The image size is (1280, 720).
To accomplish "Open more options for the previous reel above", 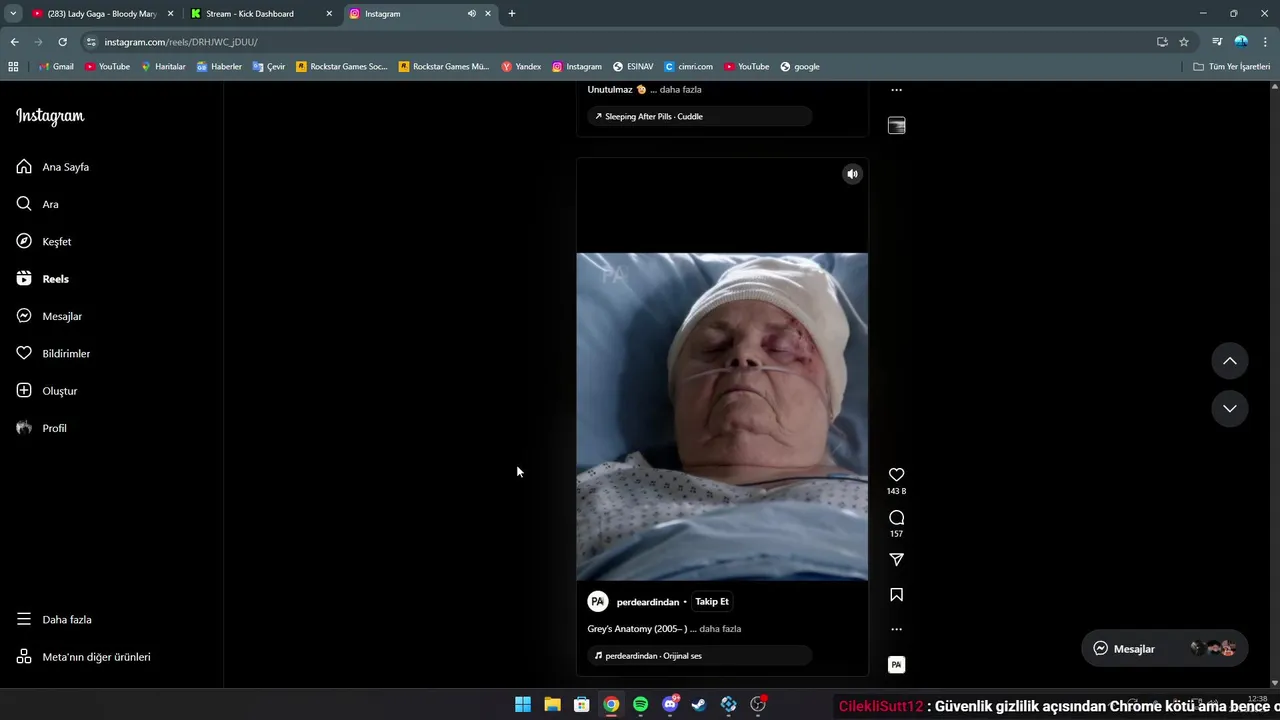I will click(x=896, y=90).
